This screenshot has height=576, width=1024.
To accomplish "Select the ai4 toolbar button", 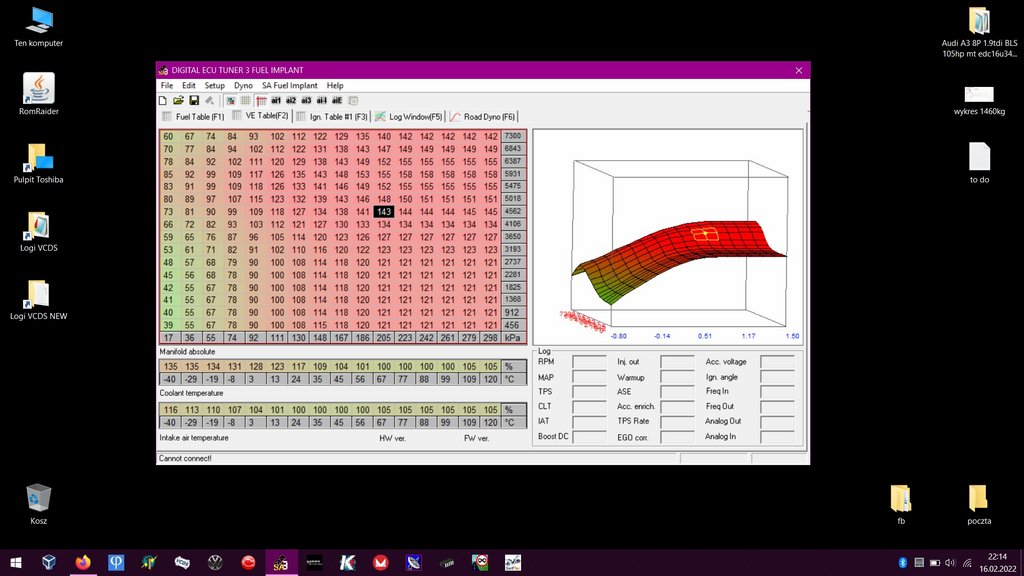I will (322, 101).
